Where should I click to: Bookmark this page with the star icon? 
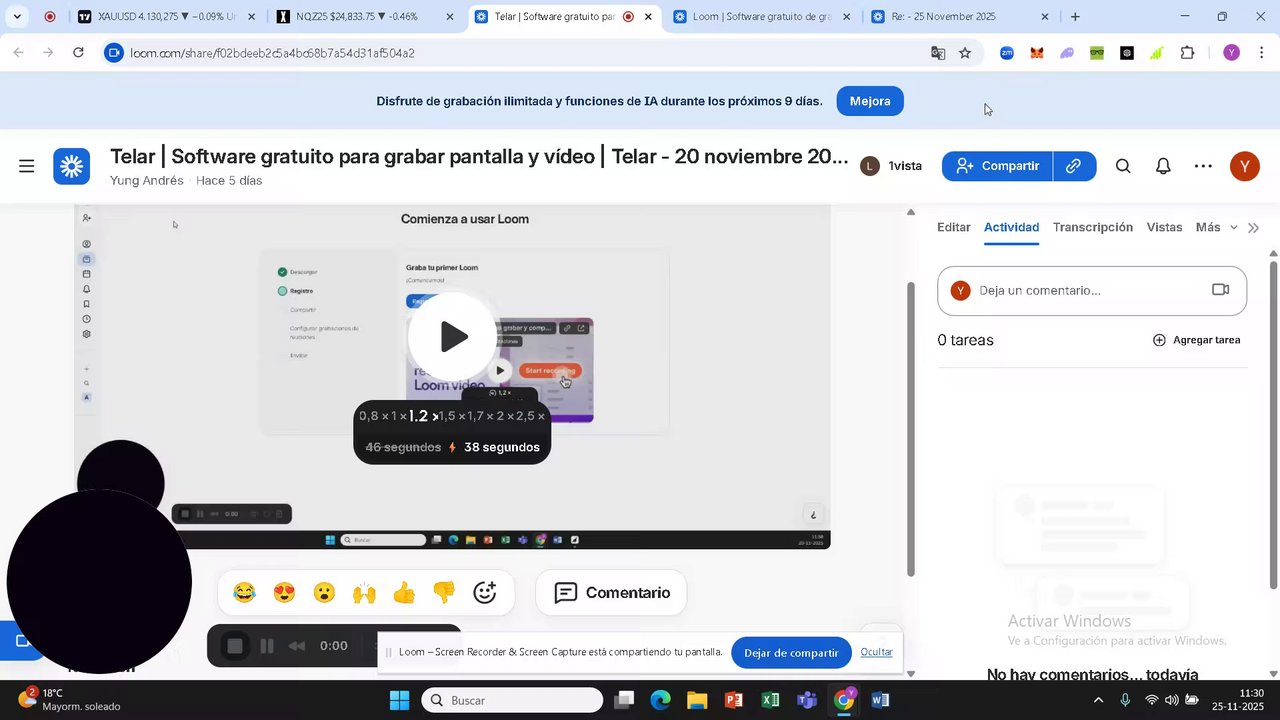(965, 53)
